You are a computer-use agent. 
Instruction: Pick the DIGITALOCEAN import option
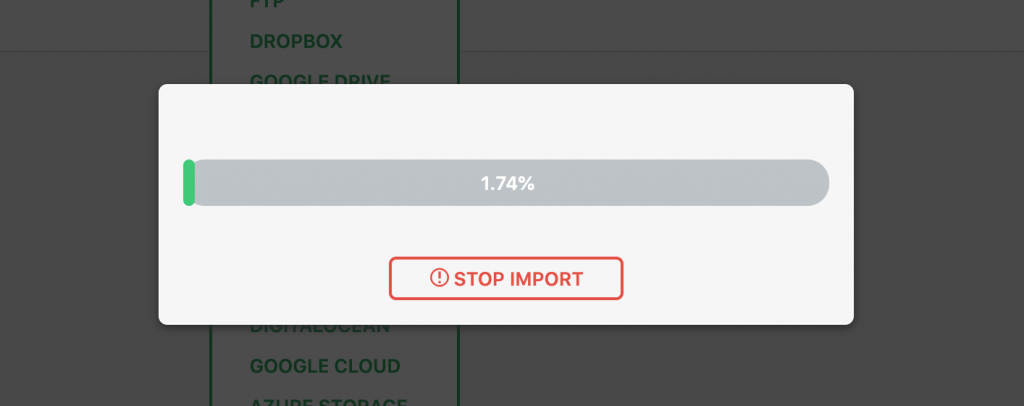319,329
